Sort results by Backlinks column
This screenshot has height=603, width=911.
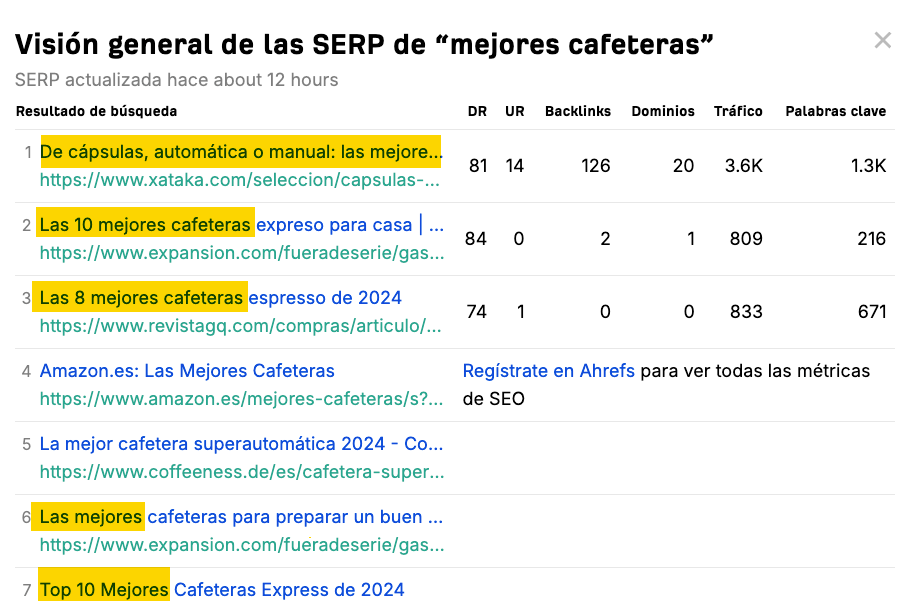(578, 111)
